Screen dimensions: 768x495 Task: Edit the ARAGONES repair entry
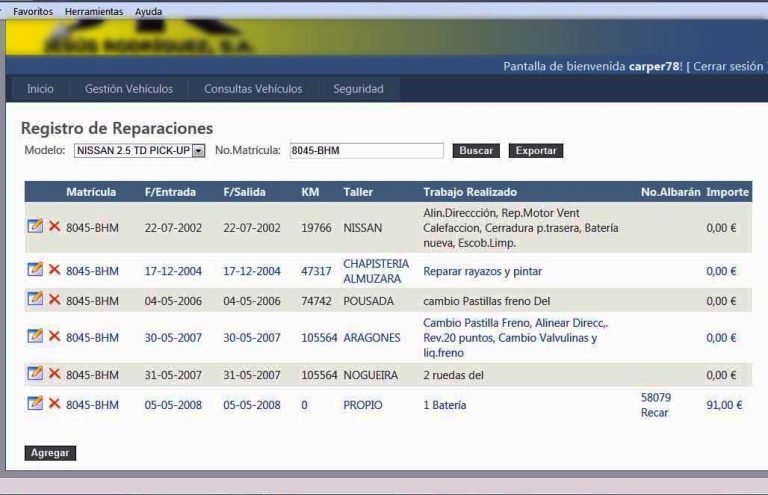click(x=35, y=337)
